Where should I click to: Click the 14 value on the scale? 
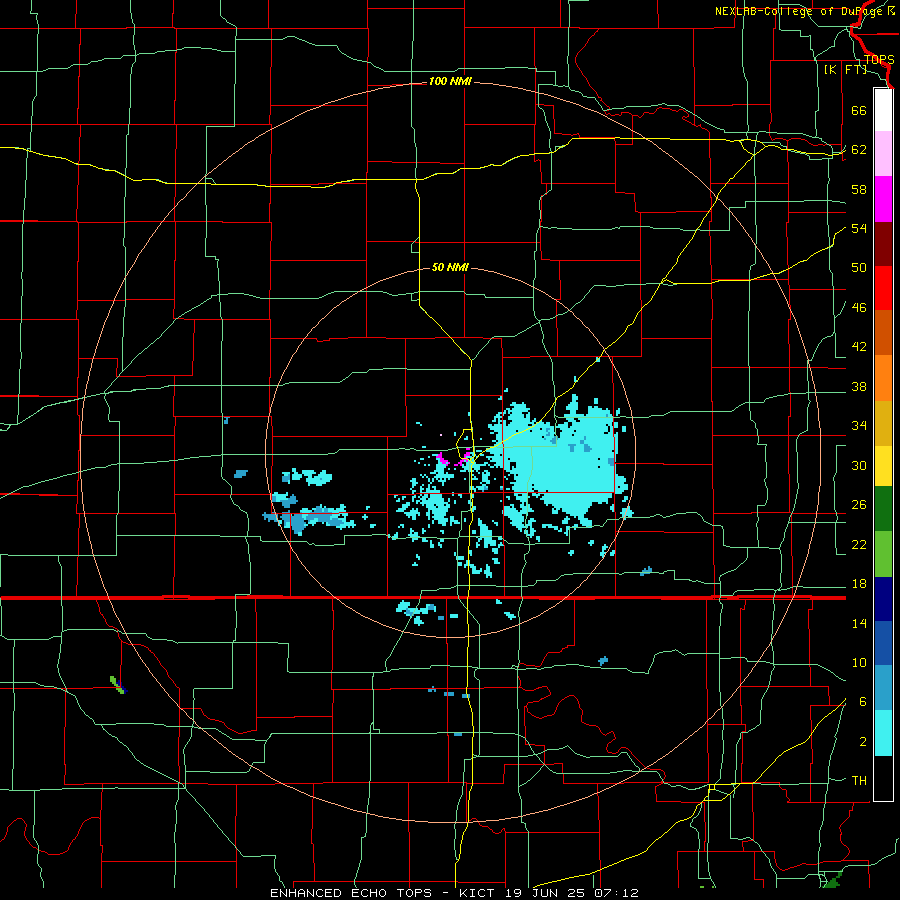[859, 623]
